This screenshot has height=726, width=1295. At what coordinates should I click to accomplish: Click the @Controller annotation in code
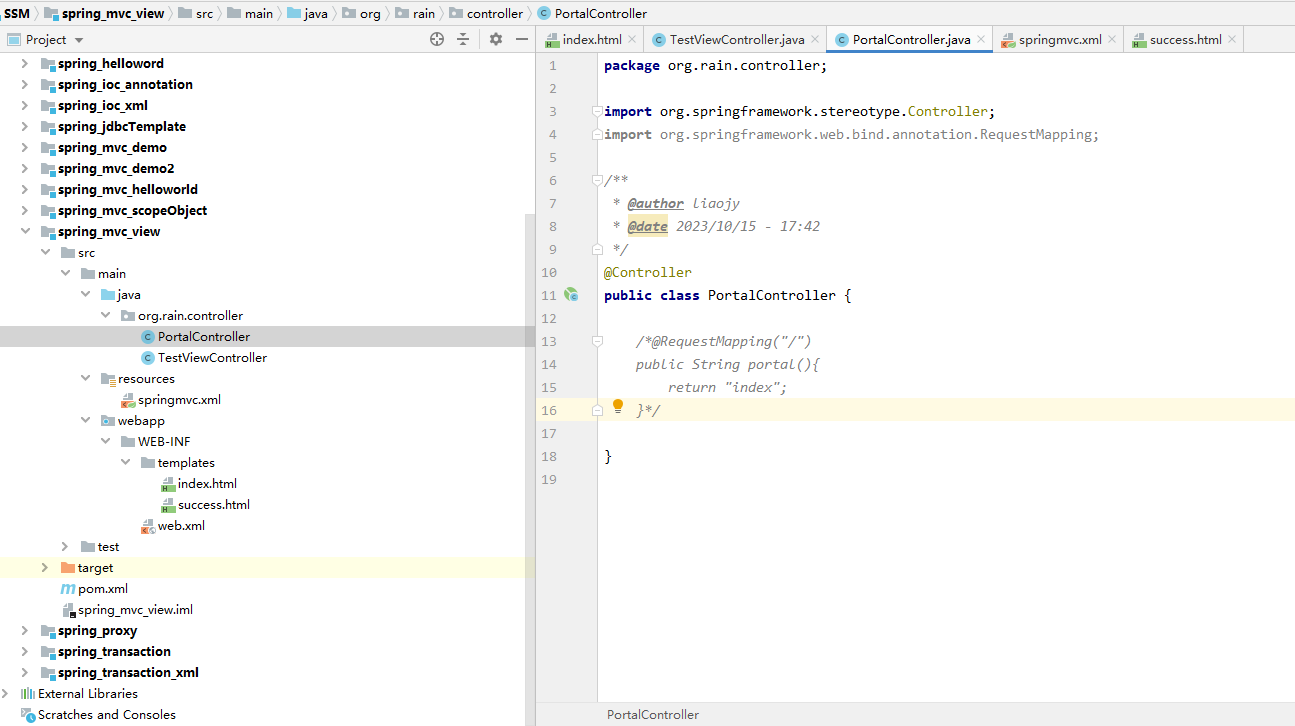point(648,272)
